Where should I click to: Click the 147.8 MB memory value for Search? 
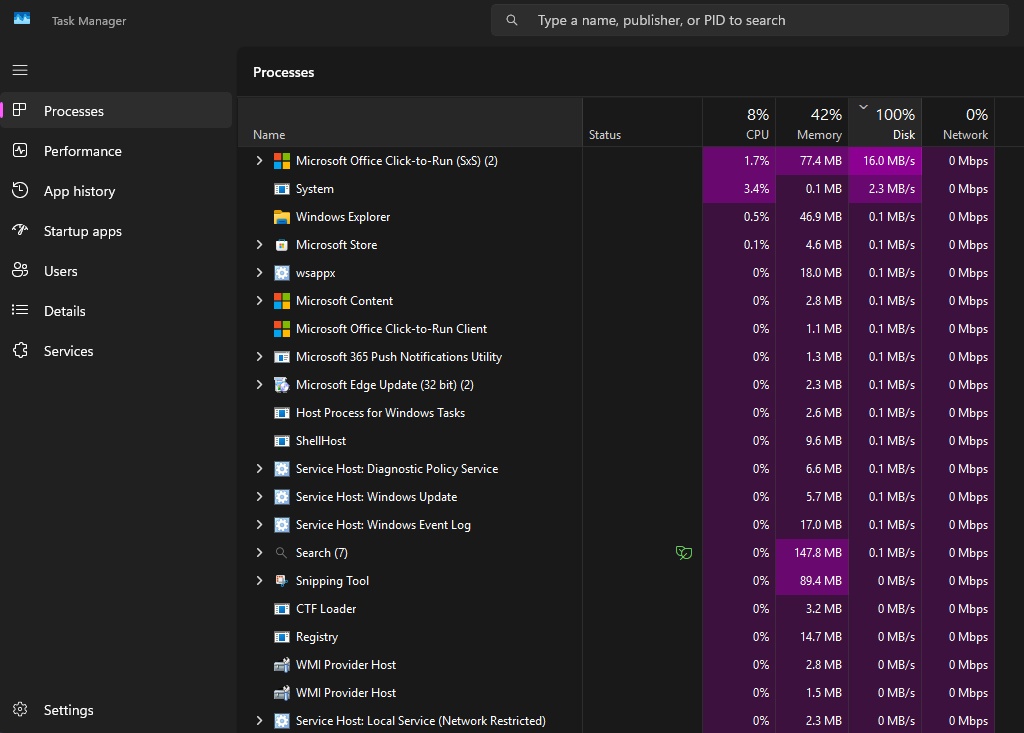coord(818,553)
